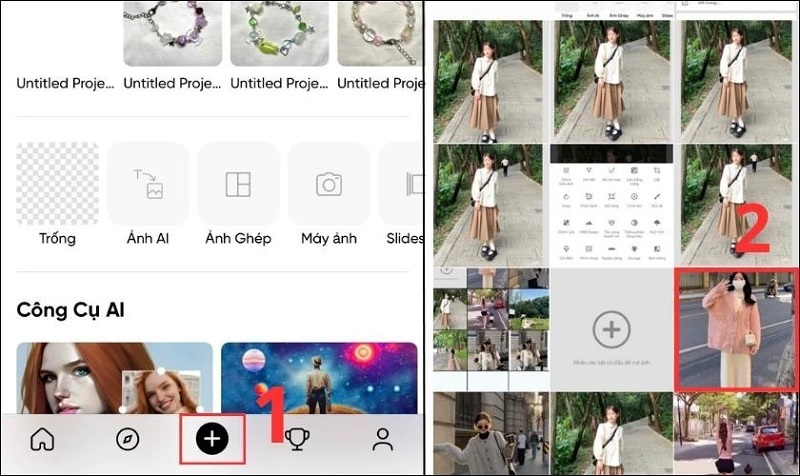Tap the black plus create button
Image resolution: width=800 pixels, height=476 pixels.
point(211,439)
